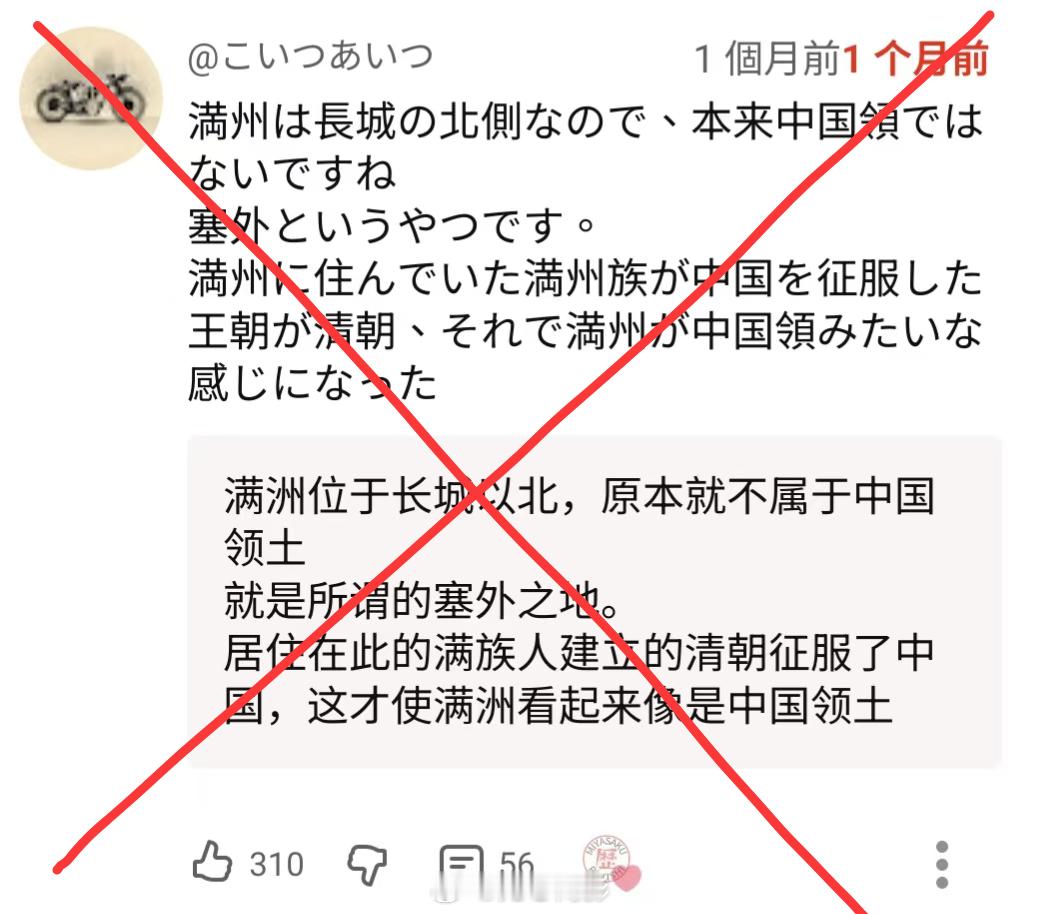Select final translated line 这才使满洲看起来像是中国领土
Image resolution: width=1044 pixels, height=914 pixels.
599,706
